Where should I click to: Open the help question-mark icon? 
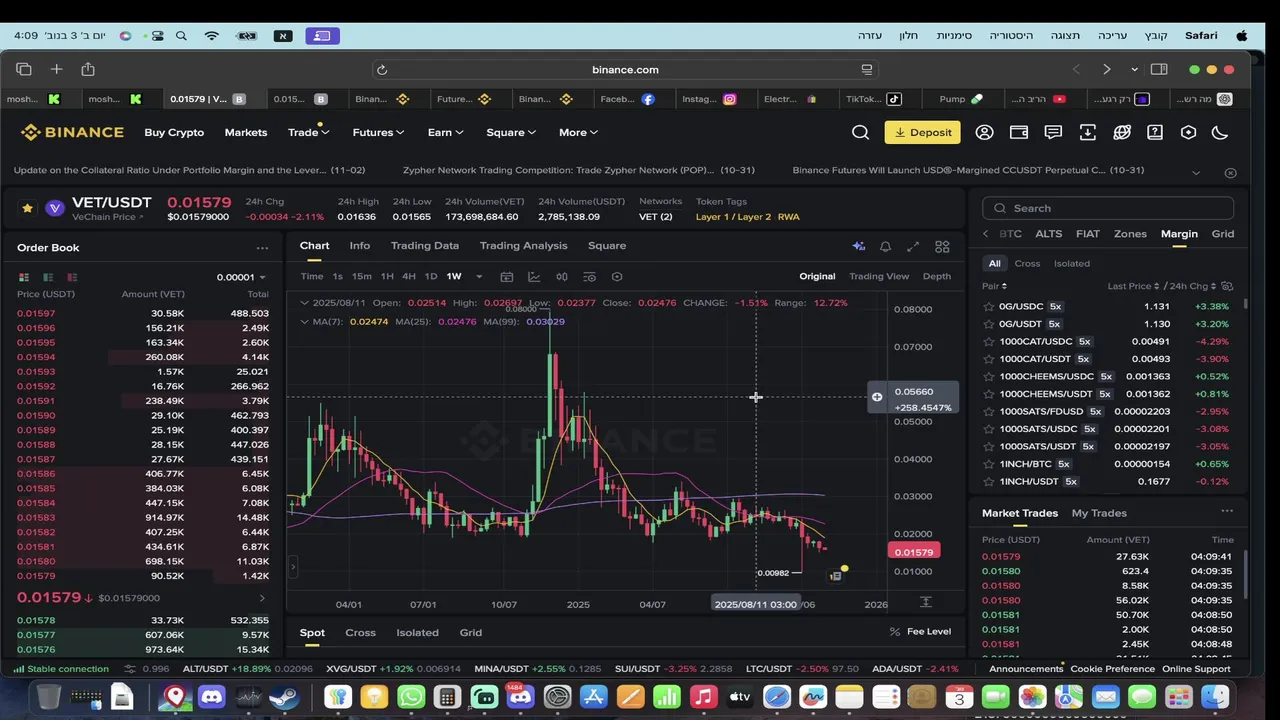[x=1155, y=132]
